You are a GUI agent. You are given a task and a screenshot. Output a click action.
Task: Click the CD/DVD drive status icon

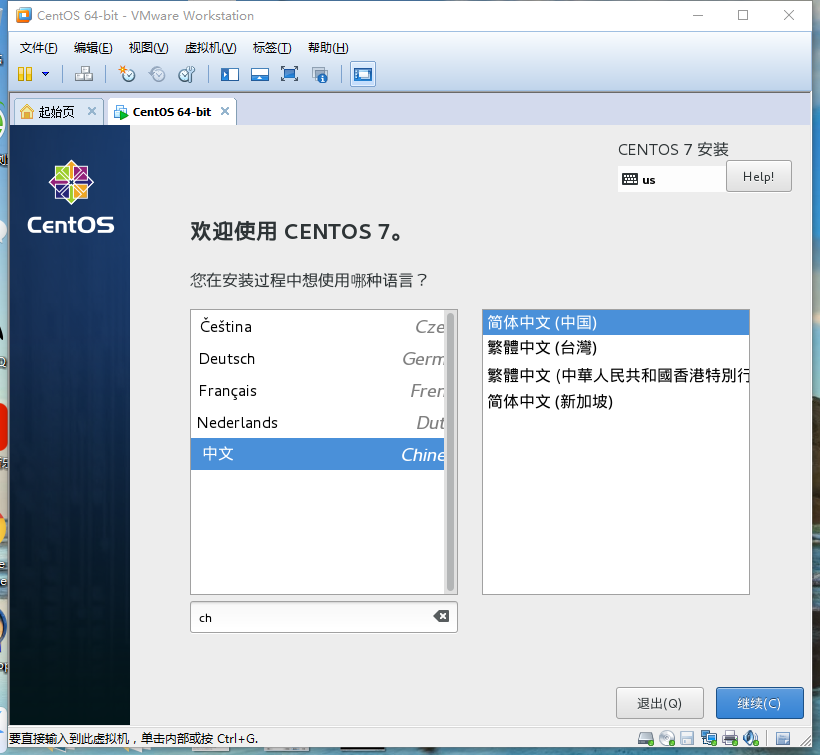point(667,738)
